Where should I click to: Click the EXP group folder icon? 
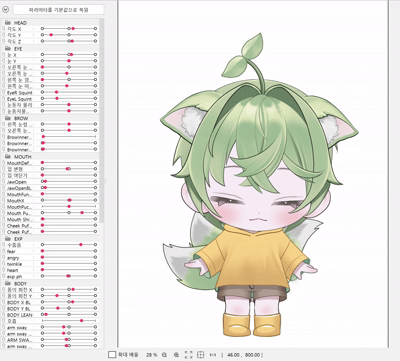click(8, 239)
